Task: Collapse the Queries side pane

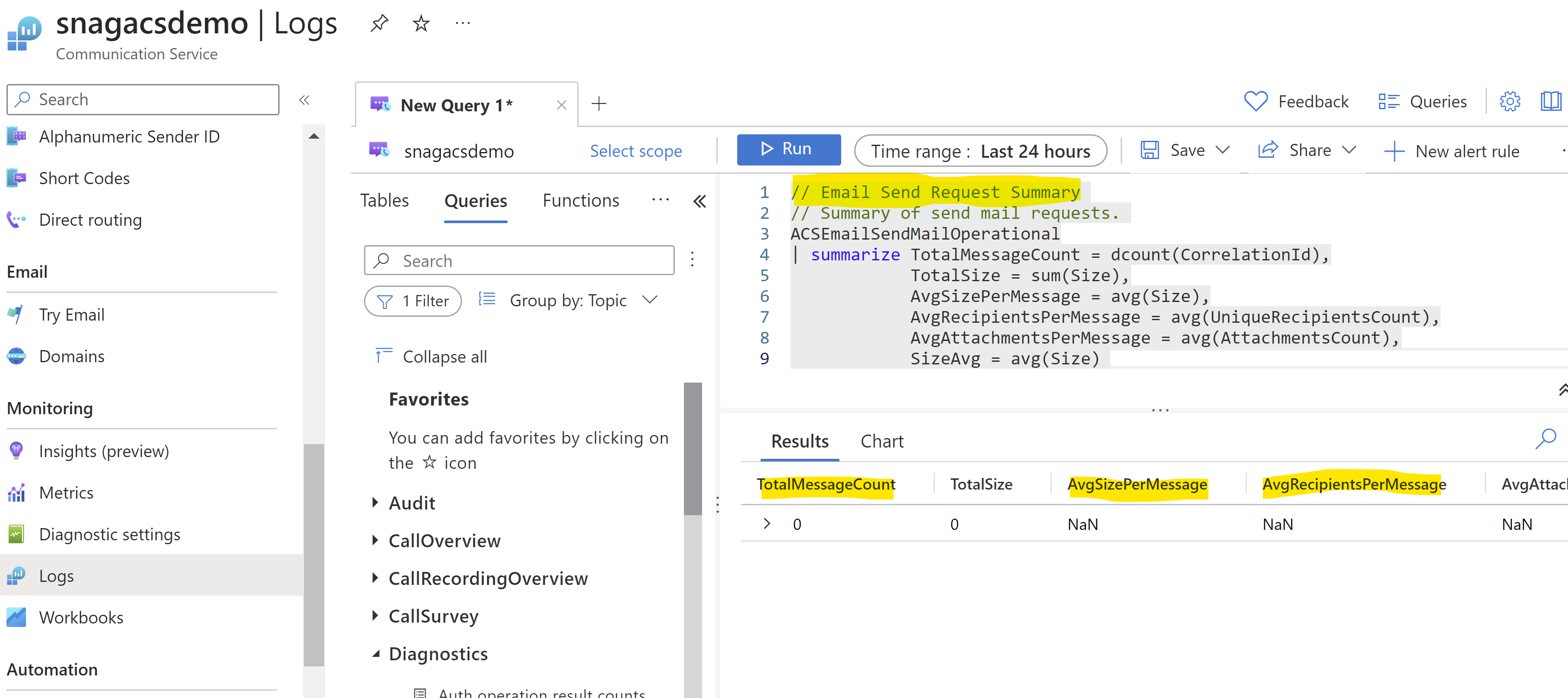Action: [x=700, y=201]
